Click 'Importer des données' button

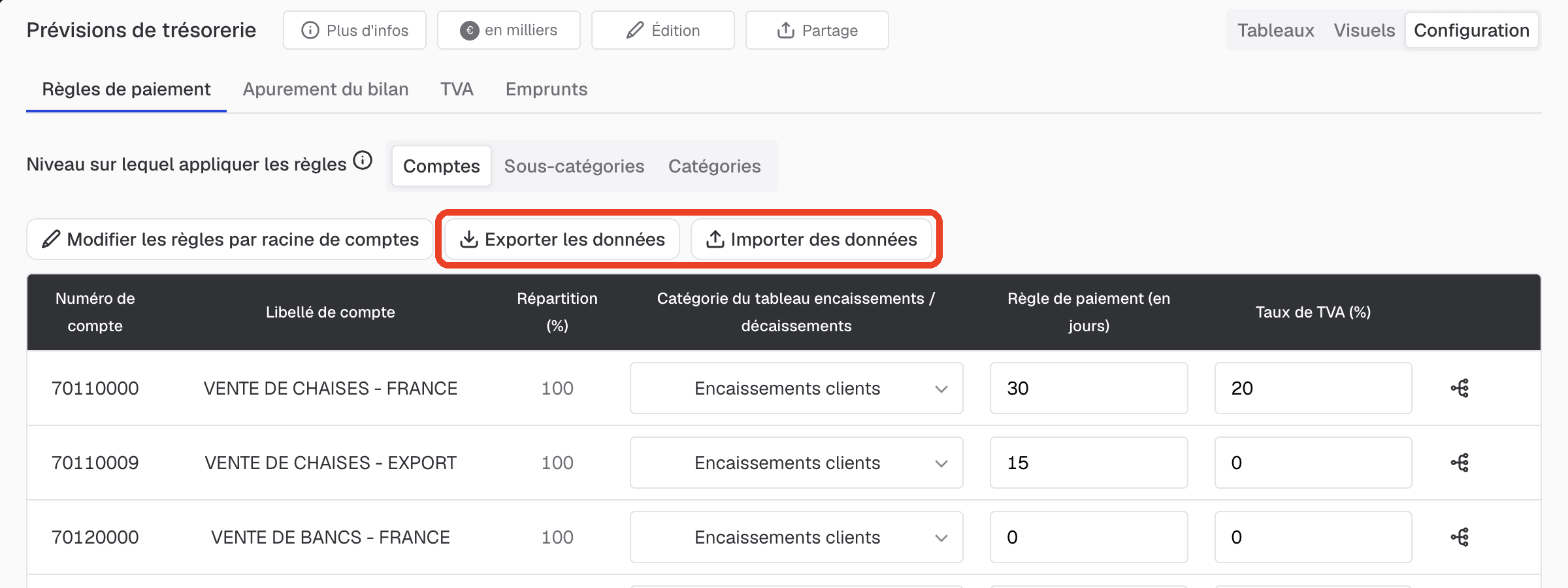(811, 239)
